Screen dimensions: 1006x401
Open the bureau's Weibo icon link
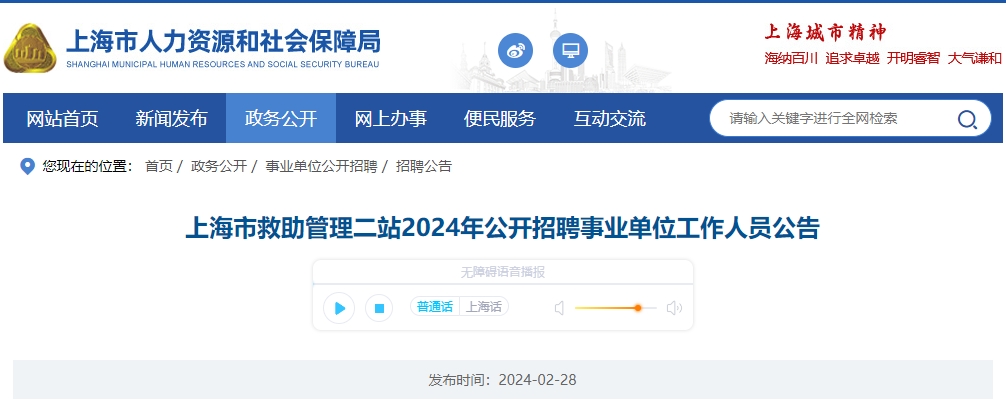point(515,51)
